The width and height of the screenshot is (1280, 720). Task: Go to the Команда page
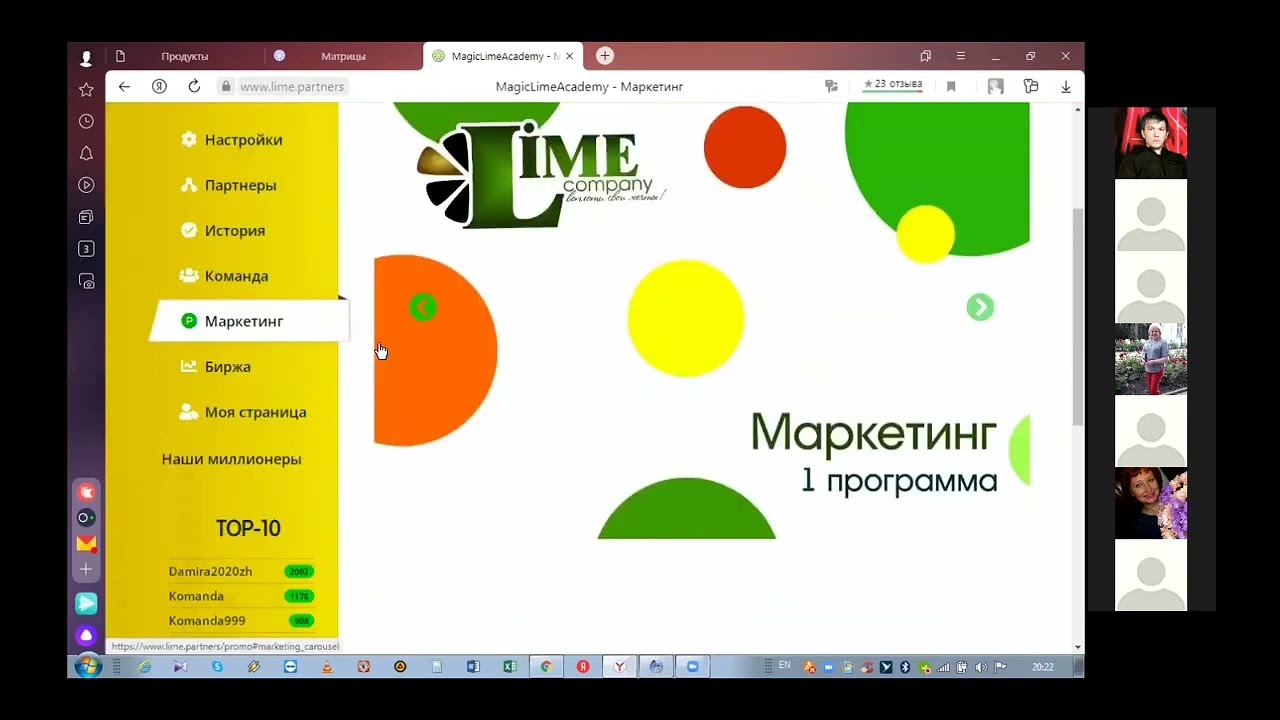click(224, 276)
